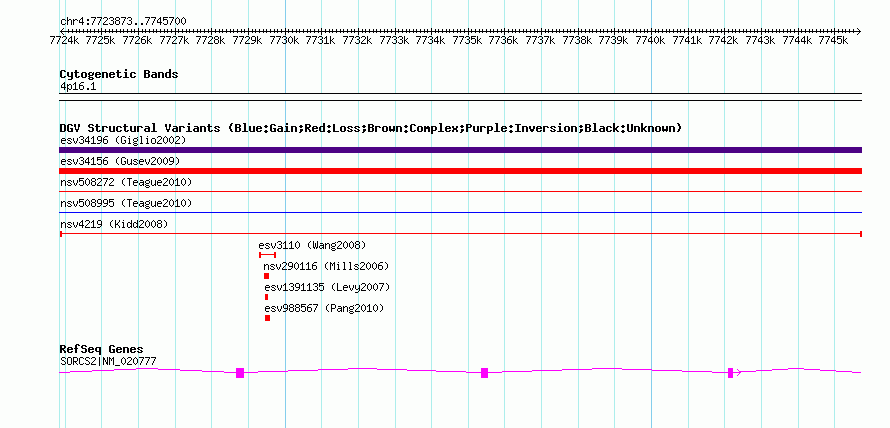The width and height of the screenshot is (890, 428).
Task: Select the SORCS2 exon near 7742k
Action: pos(731,373)
